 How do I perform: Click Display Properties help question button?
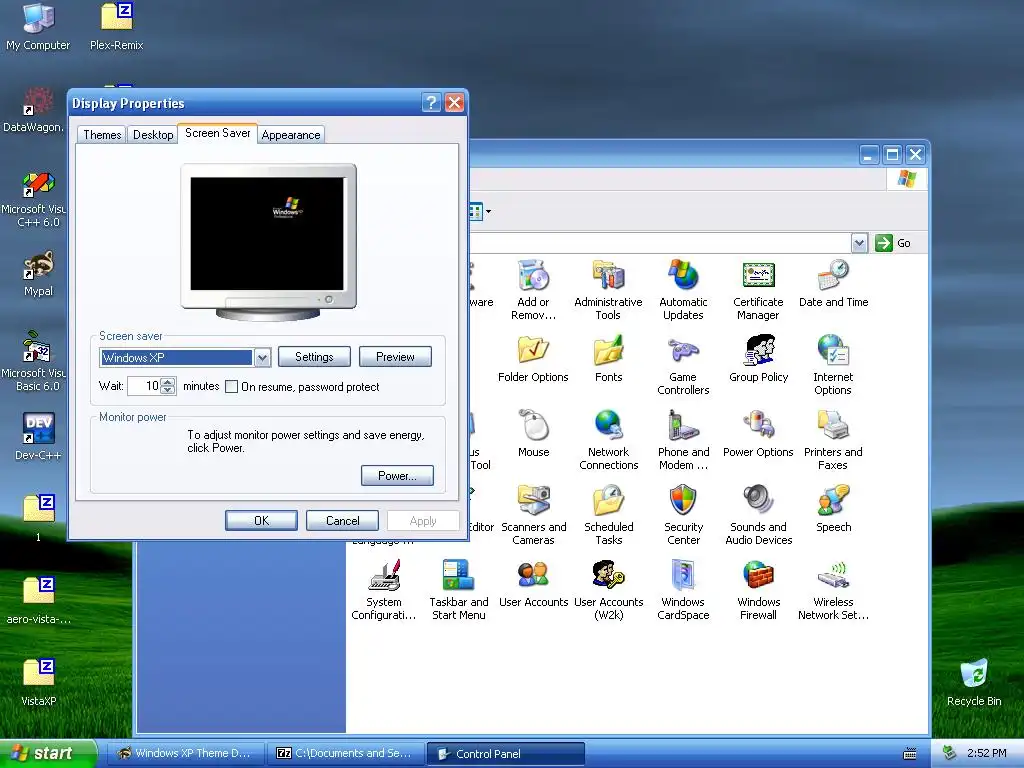click(431, 103)
